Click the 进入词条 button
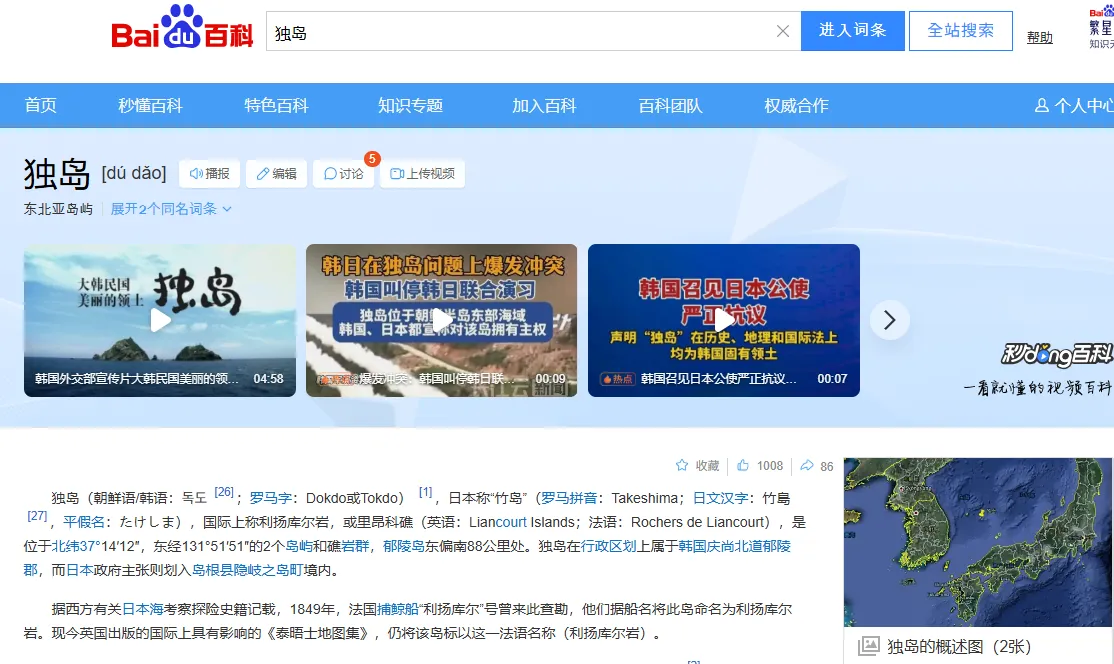This screenshot has width=1114, height=664. tap(852, 31)
